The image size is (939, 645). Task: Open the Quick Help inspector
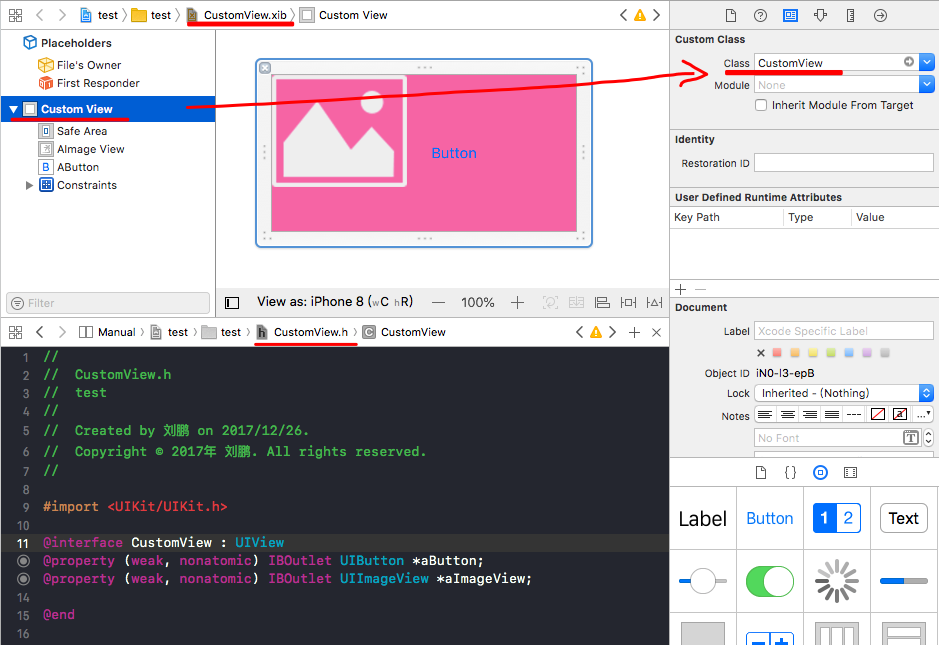coord(761,16)
